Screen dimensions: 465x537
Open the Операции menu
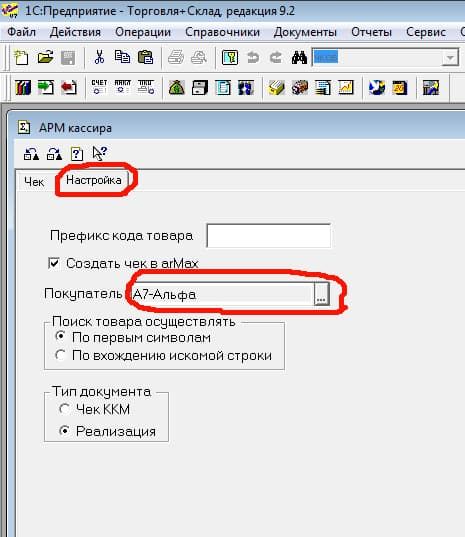point(143,32)
